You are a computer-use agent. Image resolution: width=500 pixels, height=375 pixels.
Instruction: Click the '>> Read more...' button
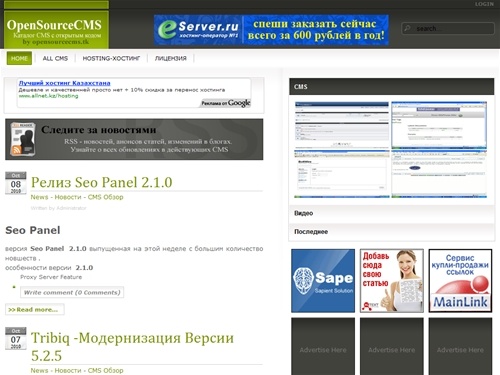(35, 310)
